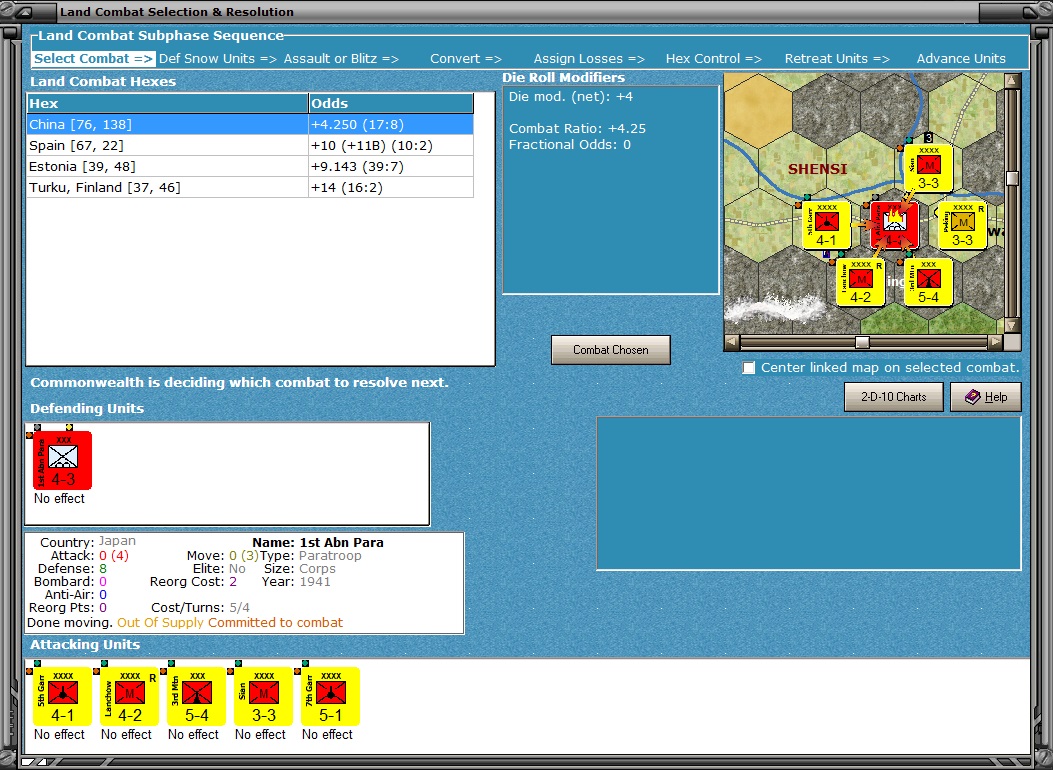Select the Sian 3-3 attacking unit counter
The height and width of the screenshot is (770, 1053).
coord(264,696)
